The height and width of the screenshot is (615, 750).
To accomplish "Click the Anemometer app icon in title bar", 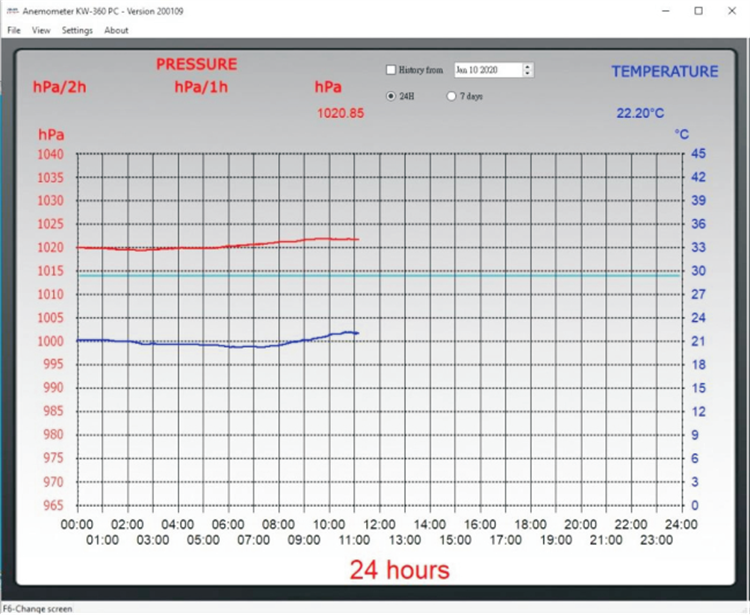I will point(12,11).
